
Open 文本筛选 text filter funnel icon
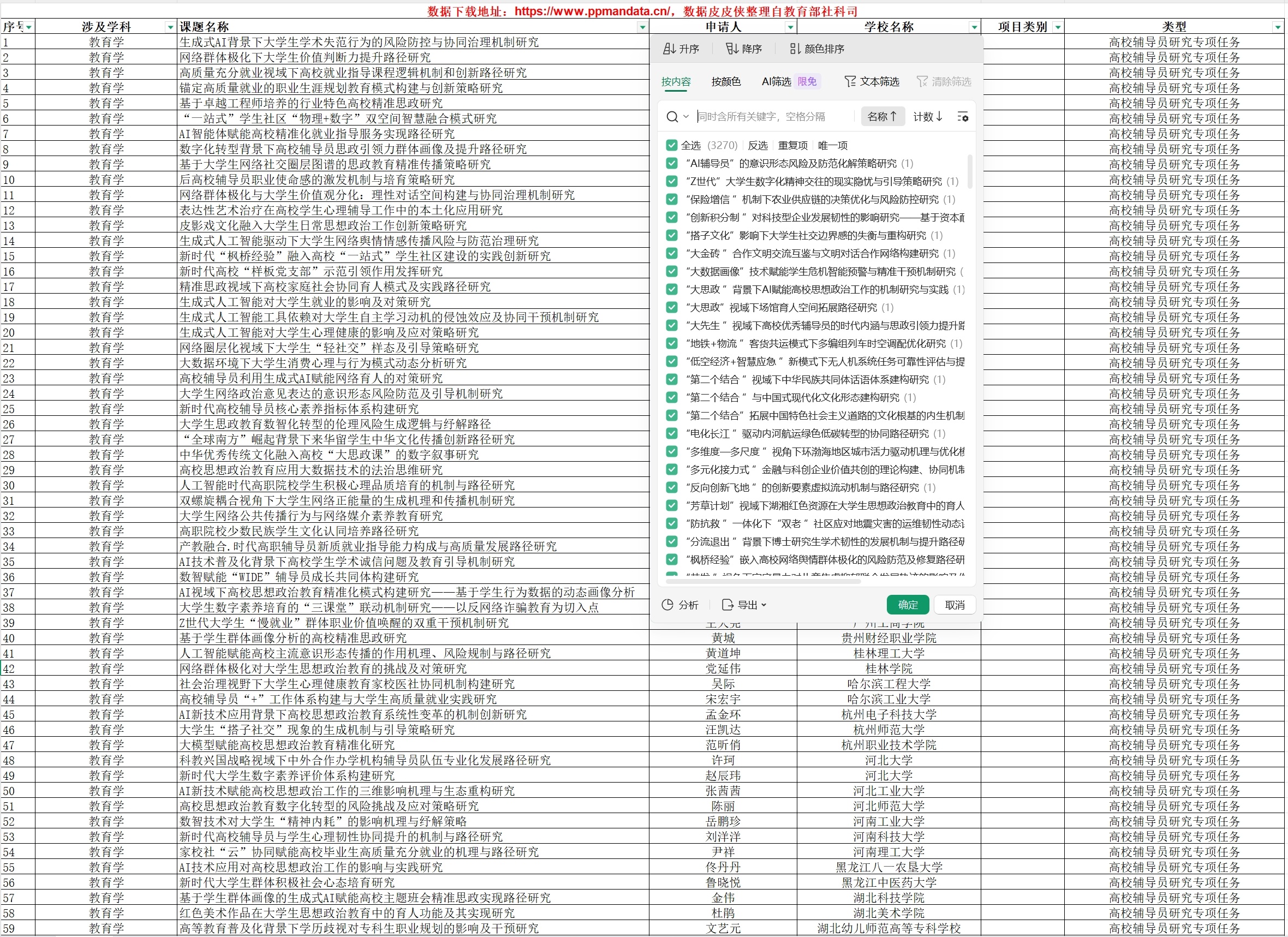tap(850, 82)
